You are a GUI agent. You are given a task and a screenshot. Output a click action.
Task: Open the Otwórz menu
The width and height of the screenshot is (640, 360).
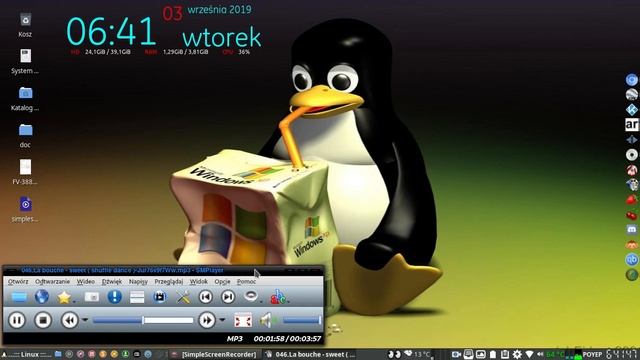pyautogui.click(x=18, y=282)
